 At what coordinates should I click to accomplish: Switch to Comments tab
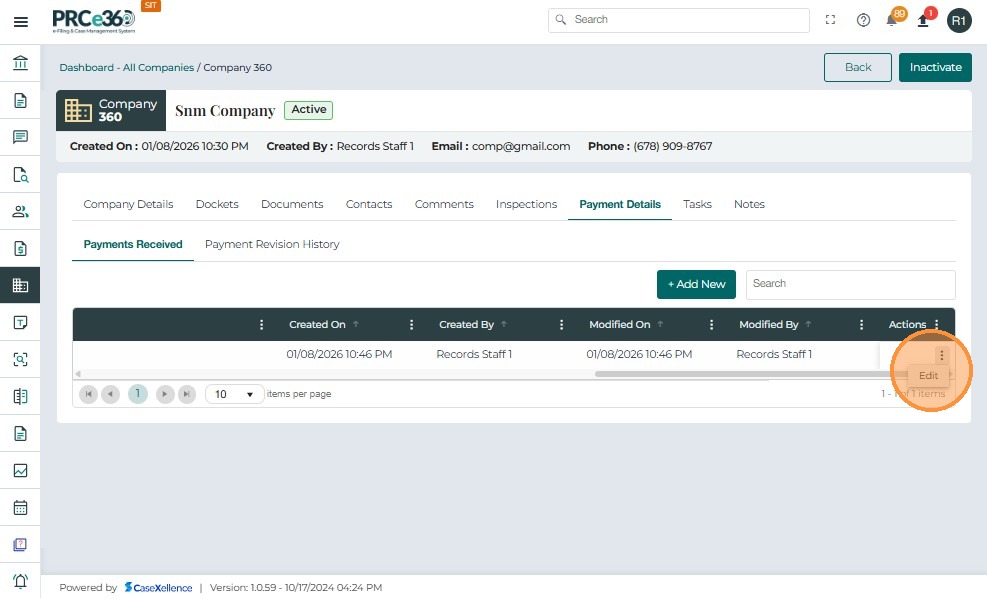[444, 204]
